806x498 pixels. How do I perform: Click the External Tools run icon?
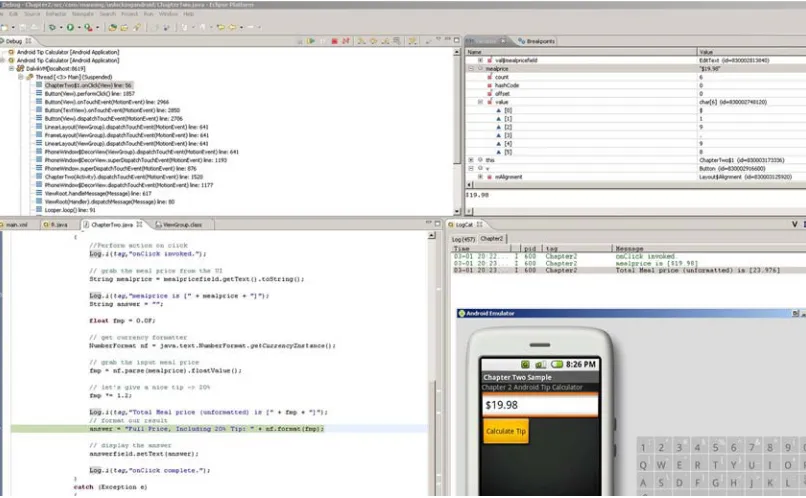tap(88, 27)
